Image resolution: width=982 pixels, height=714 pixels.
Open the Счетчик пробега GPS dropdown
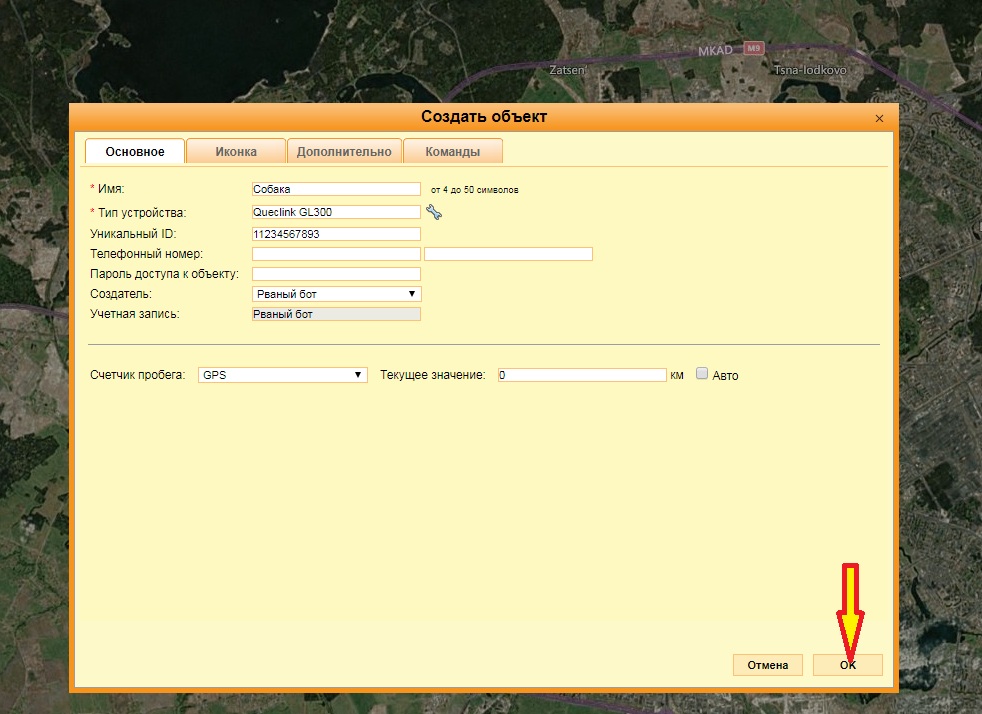pos(282,375)
